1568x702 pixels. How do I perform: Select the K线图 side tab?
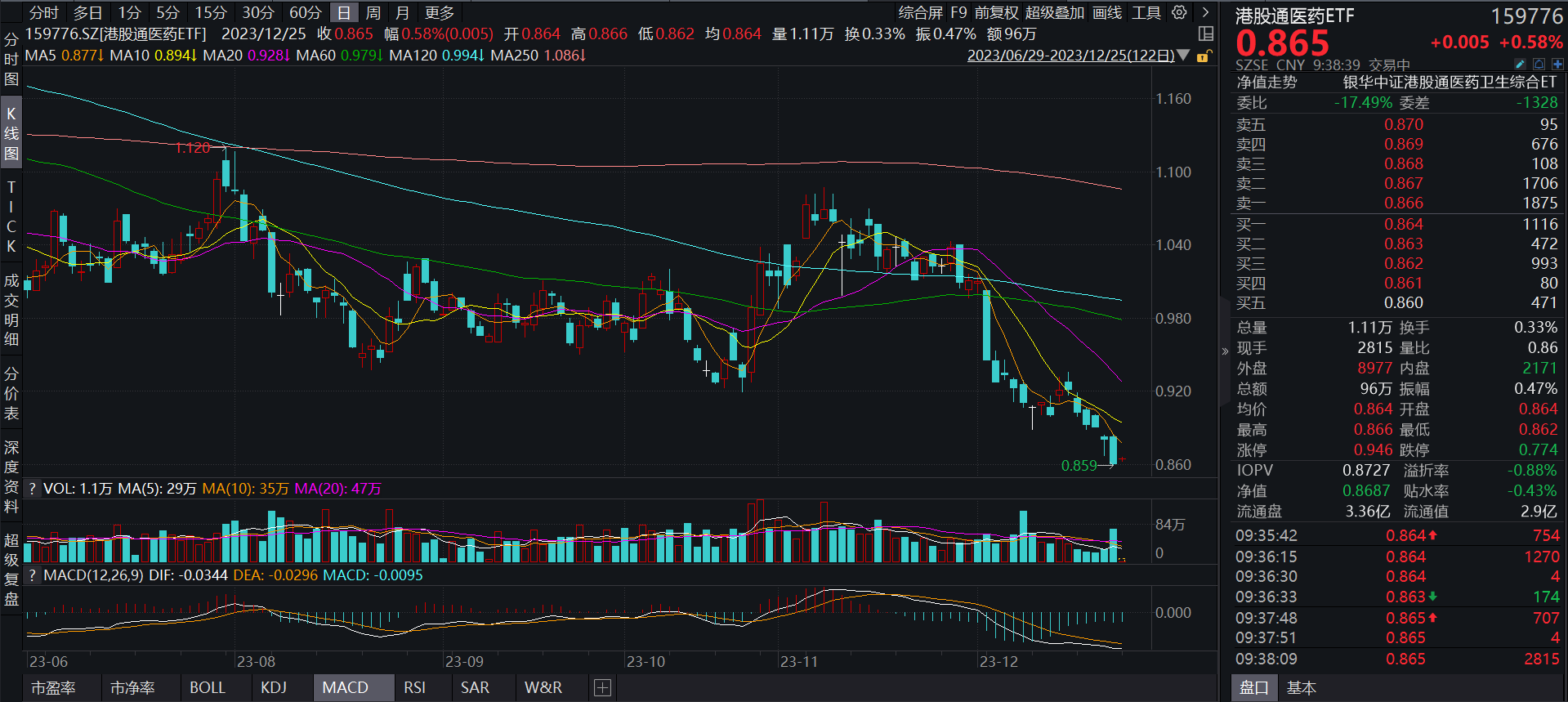[x=11, y=133]
